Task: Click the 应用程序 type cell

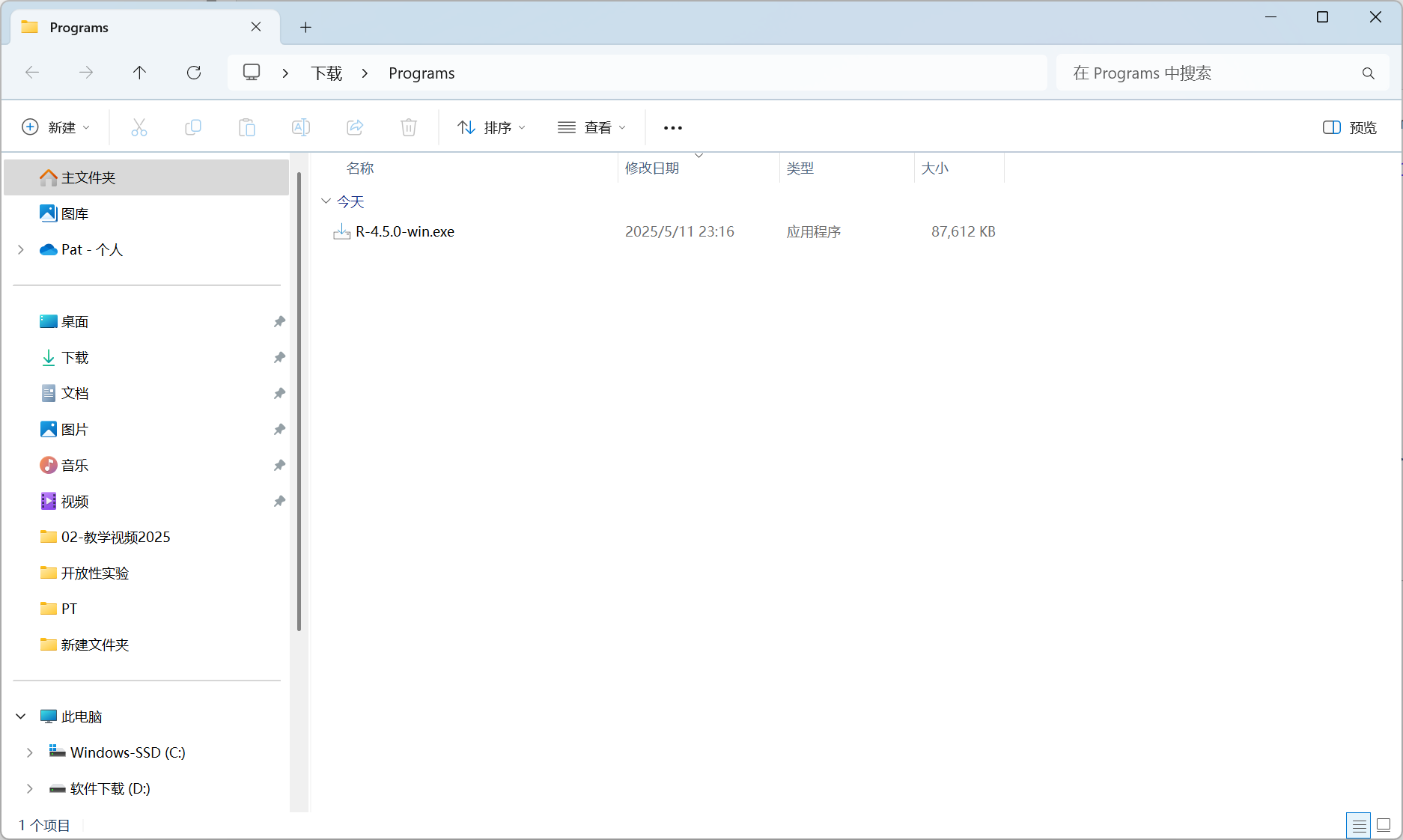Action: coord(814,231)
